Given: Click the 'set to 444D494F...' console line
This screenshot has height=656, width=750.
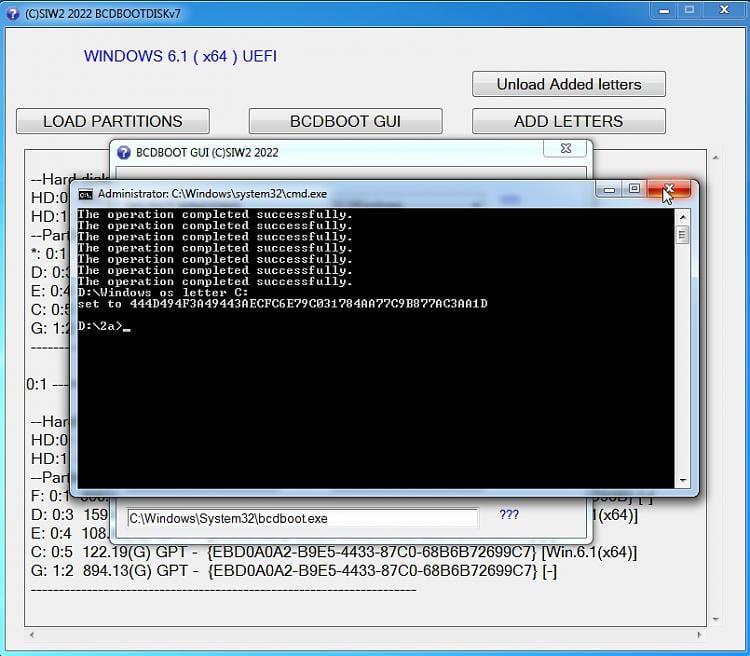Looking at the screenshot, I should [x=283, y=304].
